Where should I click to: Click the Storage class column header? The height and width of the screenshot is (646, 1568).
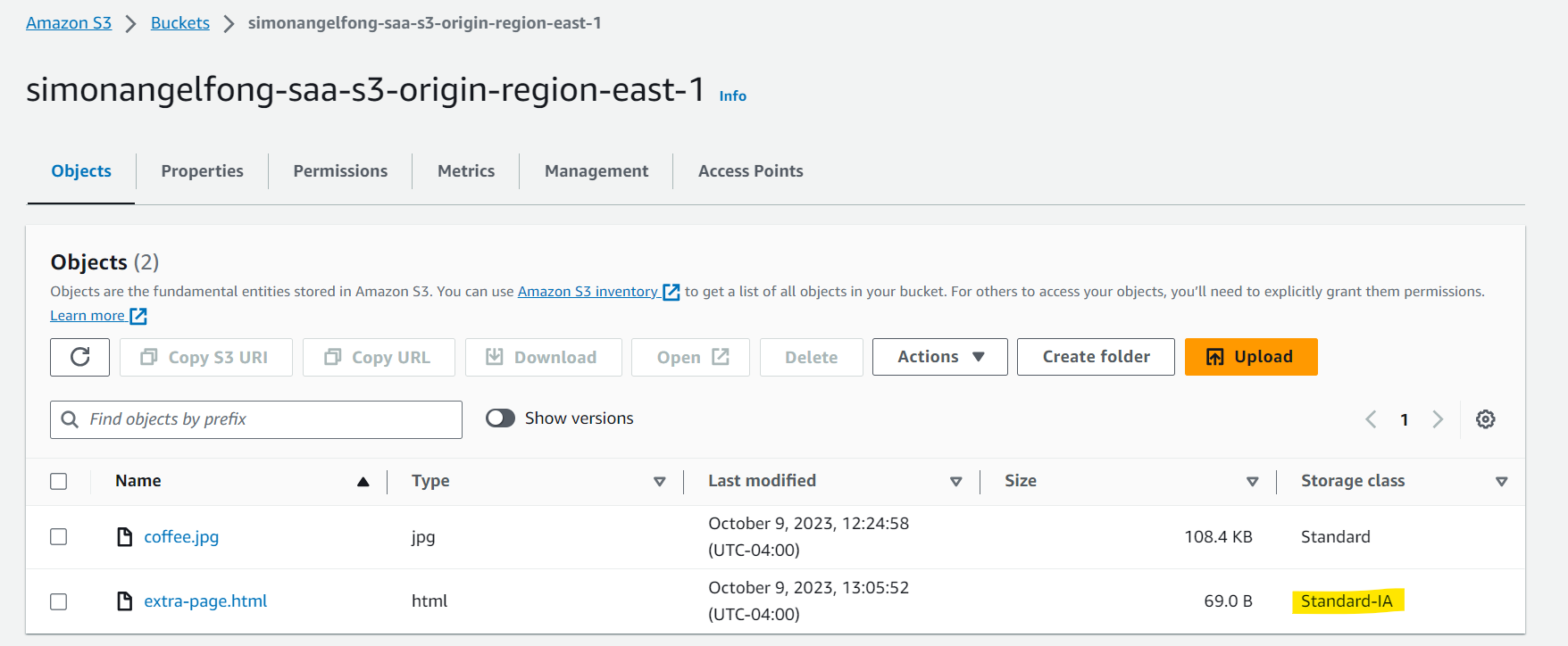pos(1353,481)
